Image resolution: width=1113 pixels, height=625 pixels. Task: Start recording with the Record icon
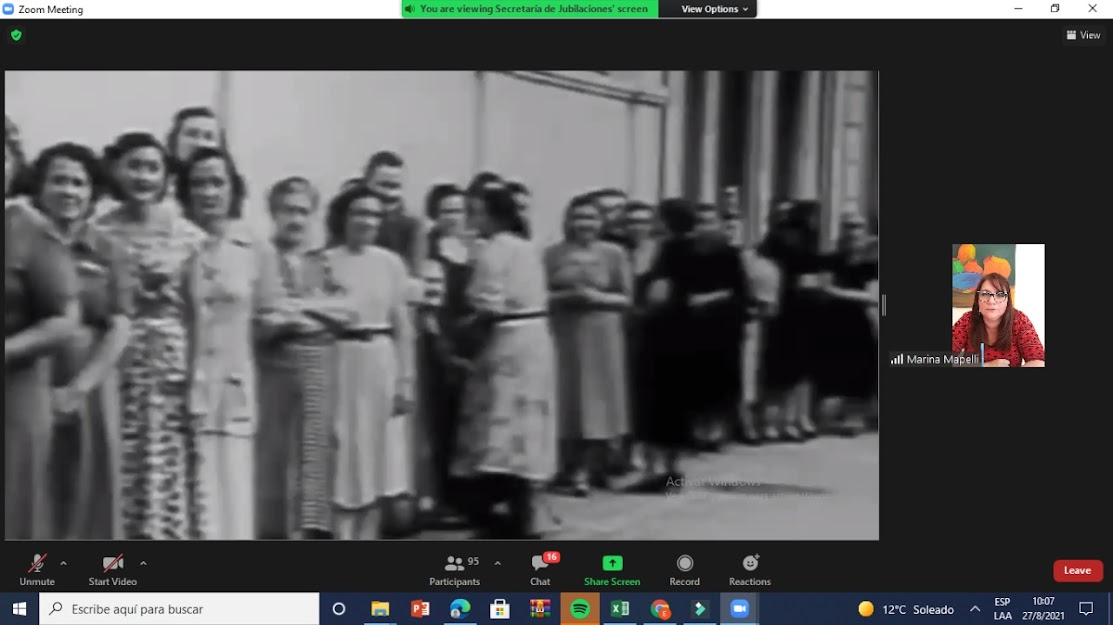[x=685, y=569]
